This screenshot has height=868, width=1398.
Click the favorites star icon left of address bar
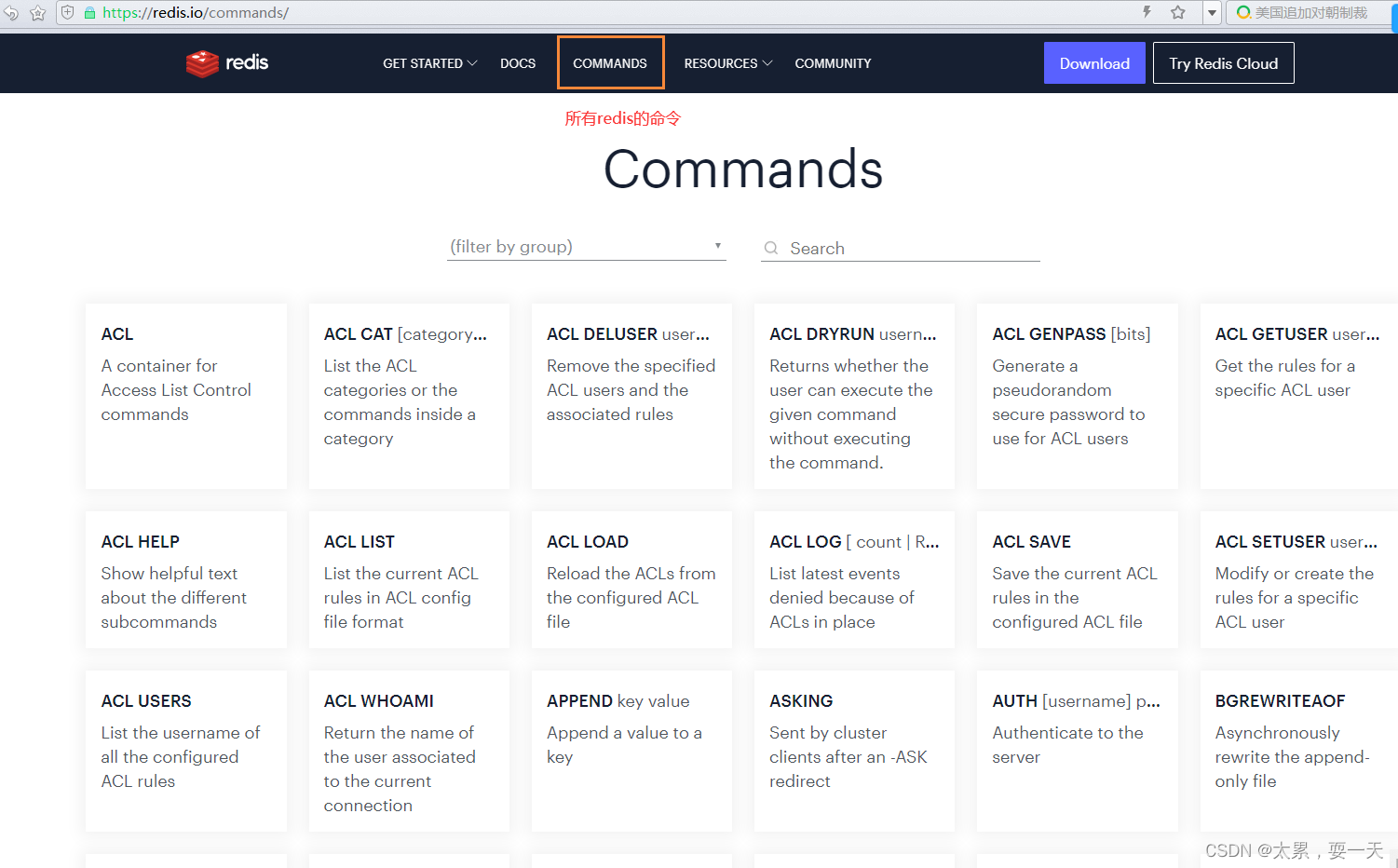[x=38, y=13]
